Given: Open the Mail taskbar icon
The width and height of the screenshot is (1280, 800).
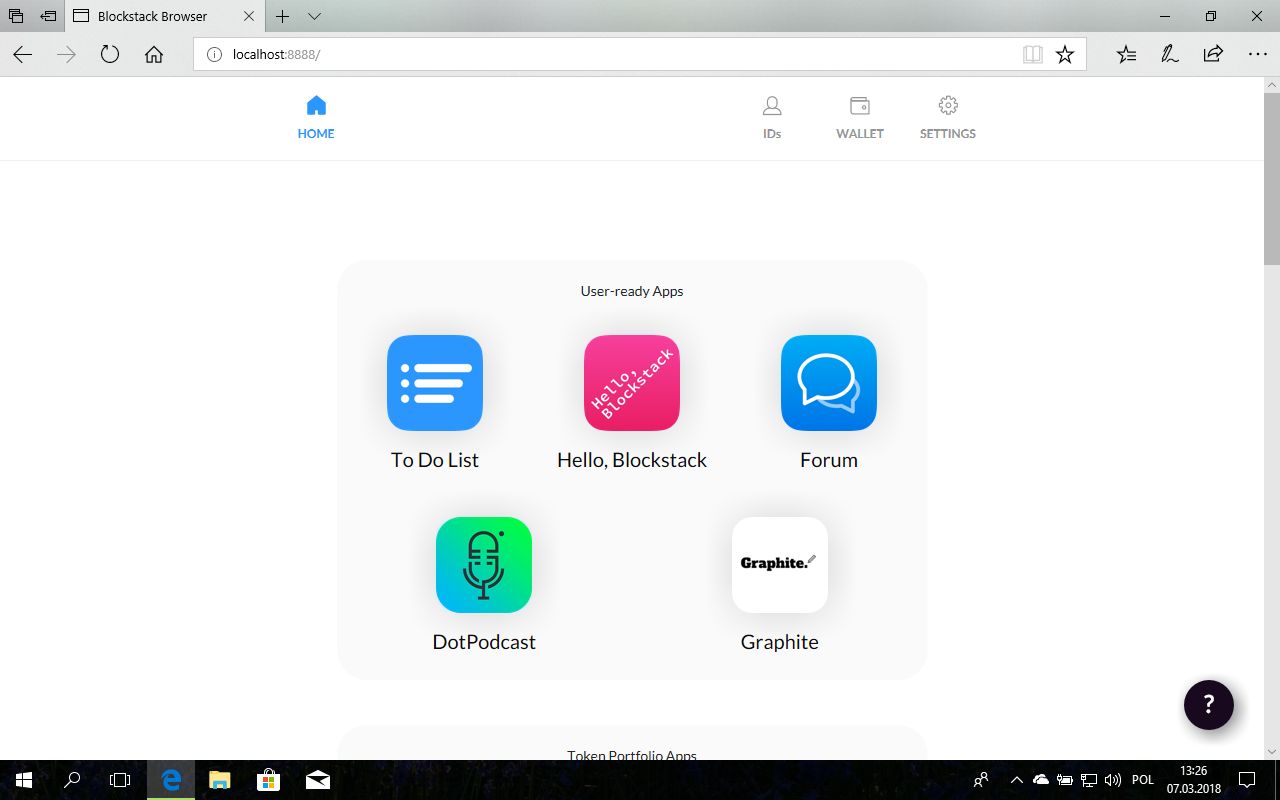Looking at the screenshot, I should 317,780.
